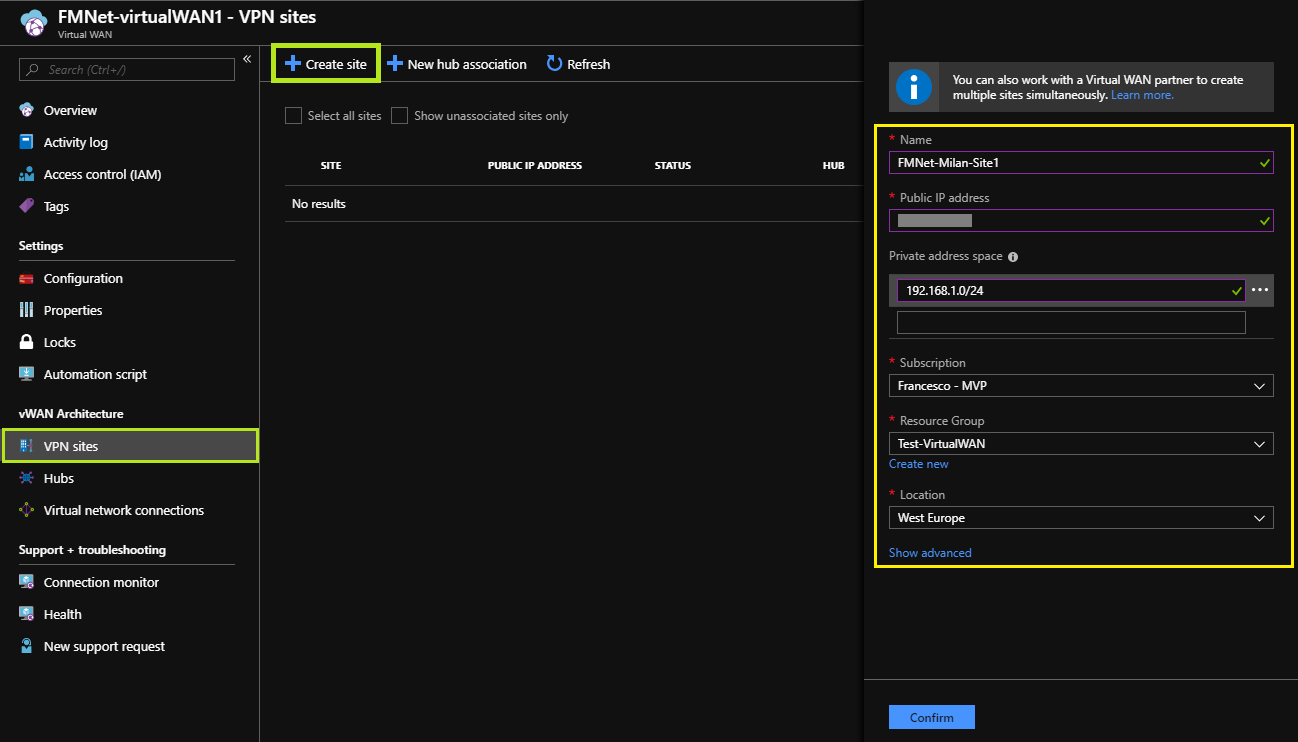Click the Access control (IAM) people icon
The image size is (1298, 742).
coord(27,174)
